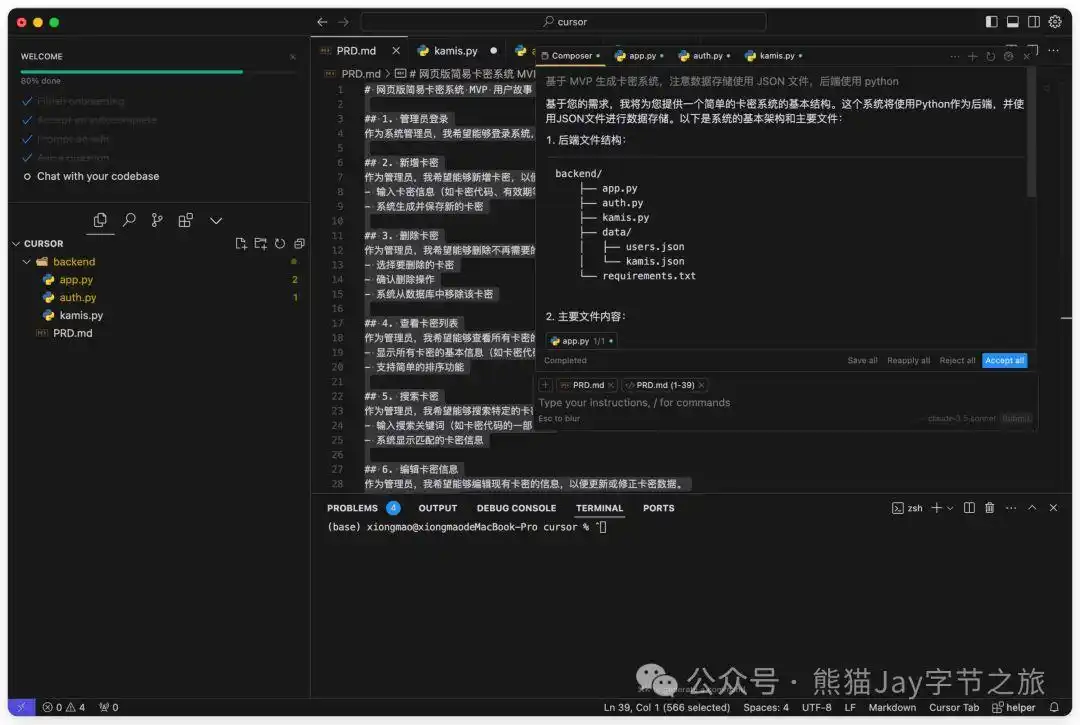Switch to the OUTPUT terminal tab

point(437,507)
